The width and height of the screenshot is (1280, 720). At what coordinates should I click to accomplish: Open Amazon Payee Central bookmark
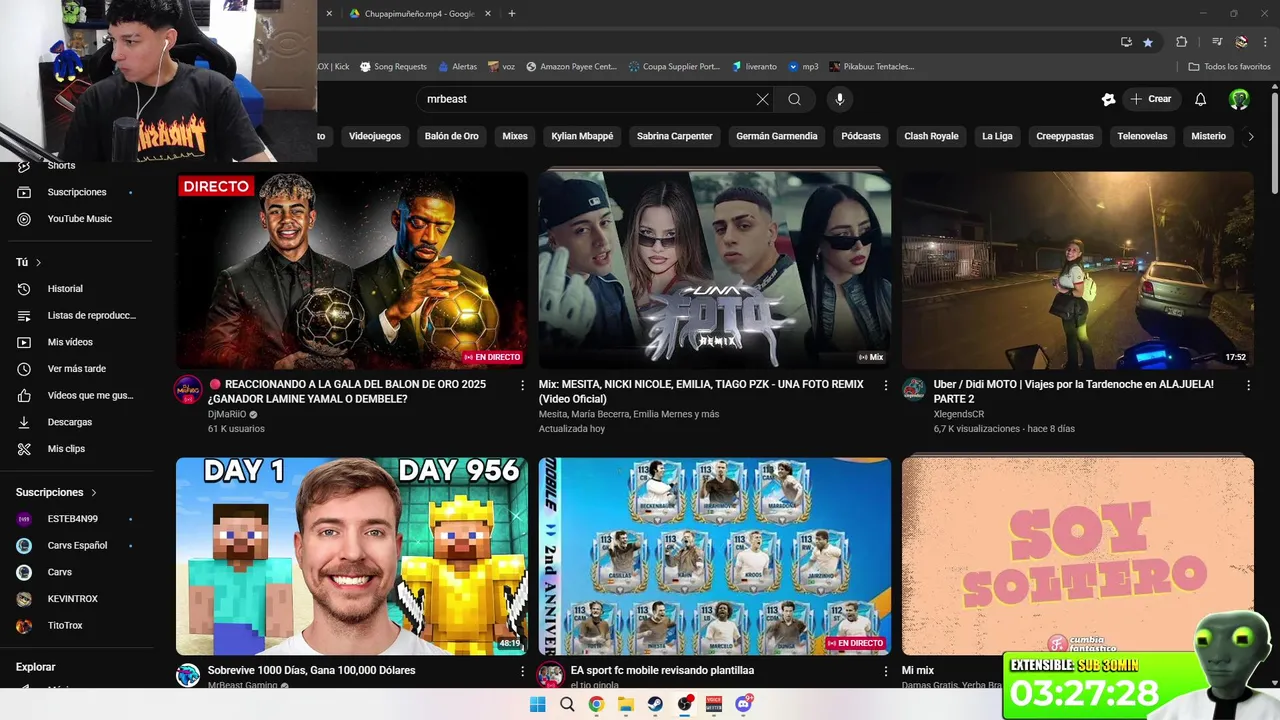pyautogui.click(x=571, y=67)
